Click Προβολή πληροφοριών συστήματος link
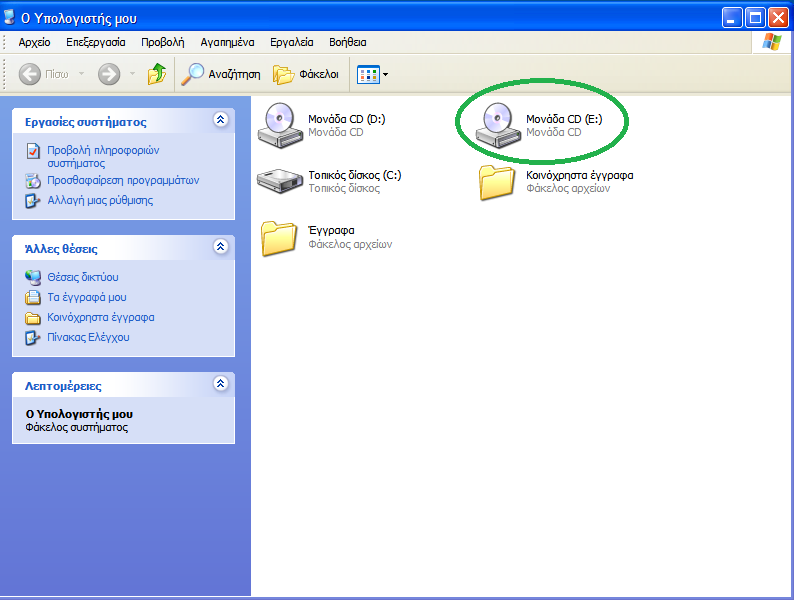Screen dimensions: 794x600 103,156
